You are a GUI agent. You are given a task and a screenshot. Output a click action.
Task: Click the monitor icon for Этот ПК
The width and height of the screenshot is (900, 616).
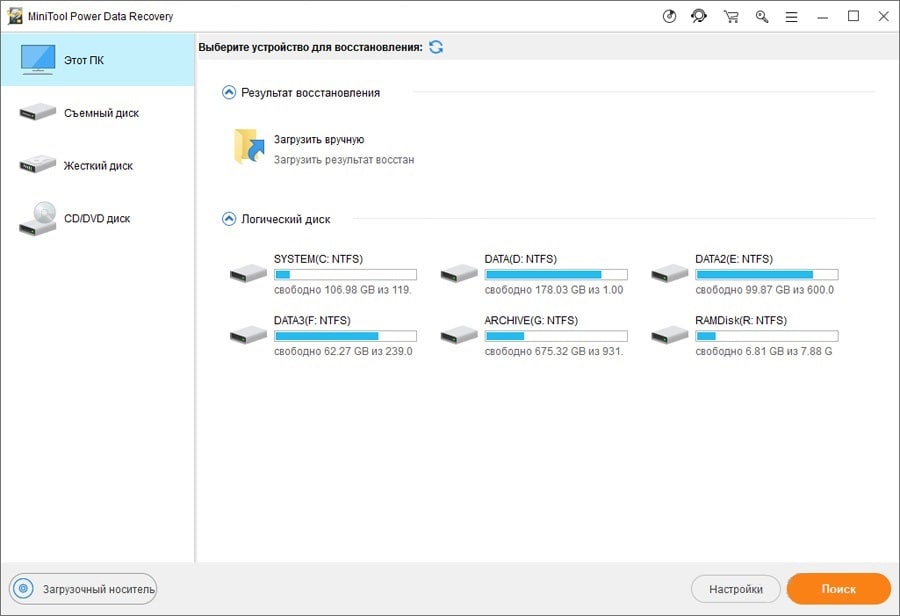coord(38,60)
